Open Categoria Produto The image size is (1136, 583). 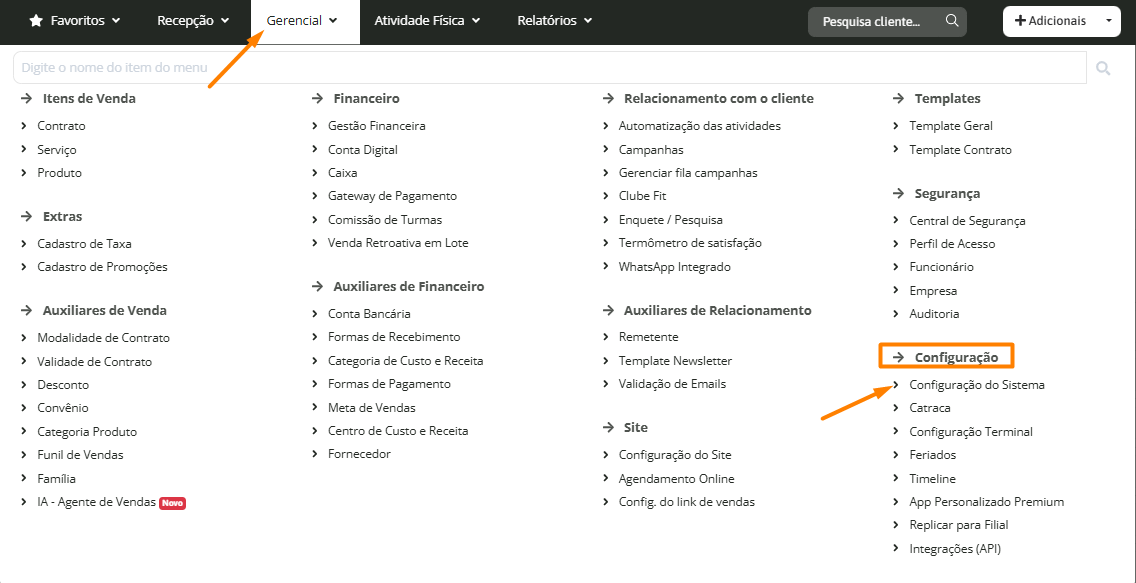point(87,432)
